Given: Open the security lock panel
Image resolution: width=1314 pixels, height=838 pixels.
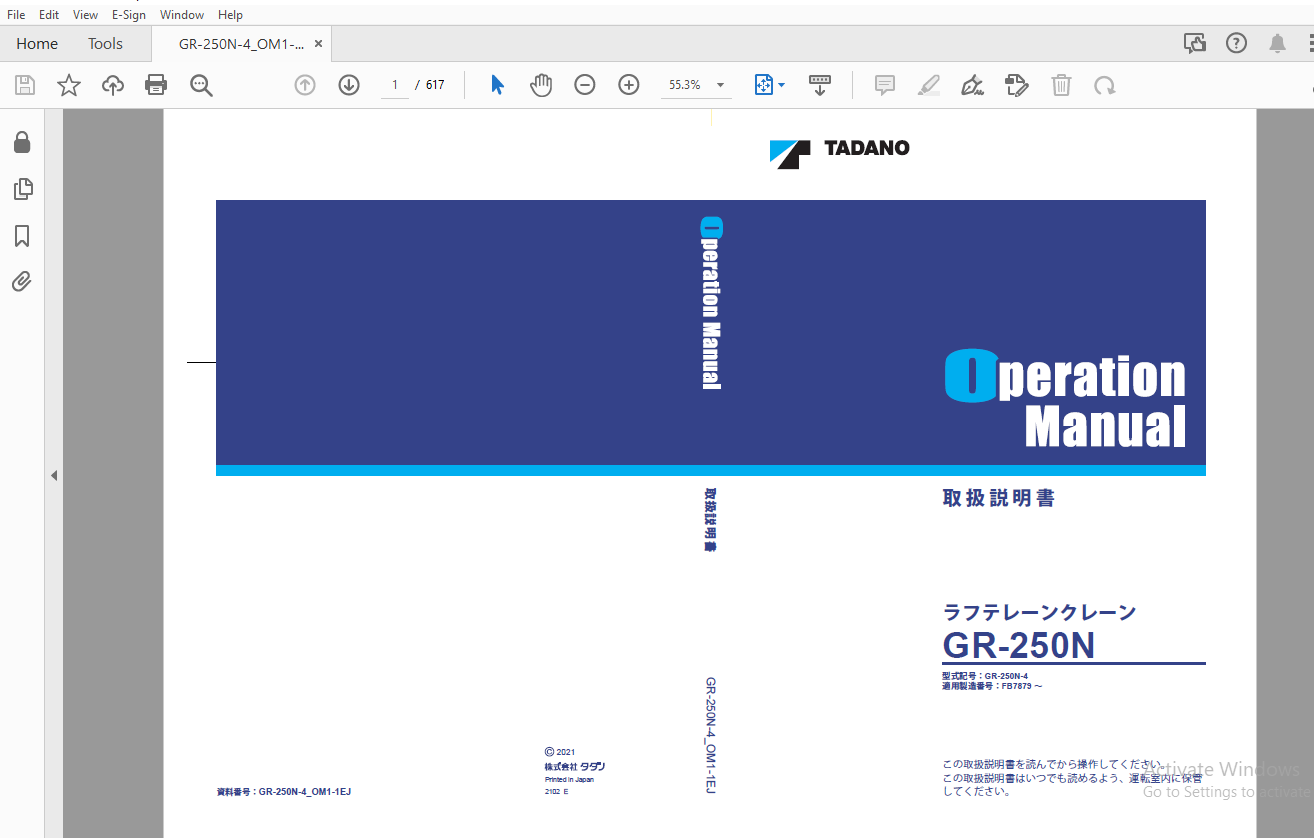Looking at the screenshot, I should click(x=22, y=142).
